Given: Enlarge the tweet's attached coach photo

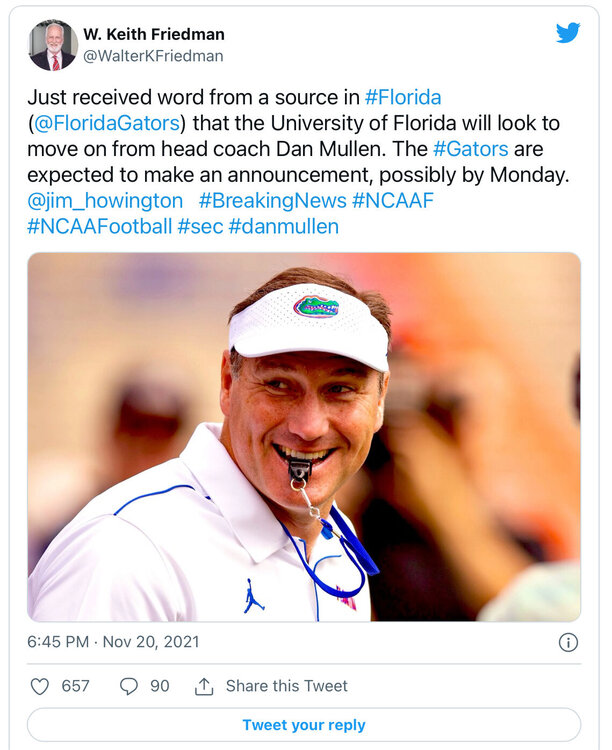Looking at the screenshot, I should (304, 436).
